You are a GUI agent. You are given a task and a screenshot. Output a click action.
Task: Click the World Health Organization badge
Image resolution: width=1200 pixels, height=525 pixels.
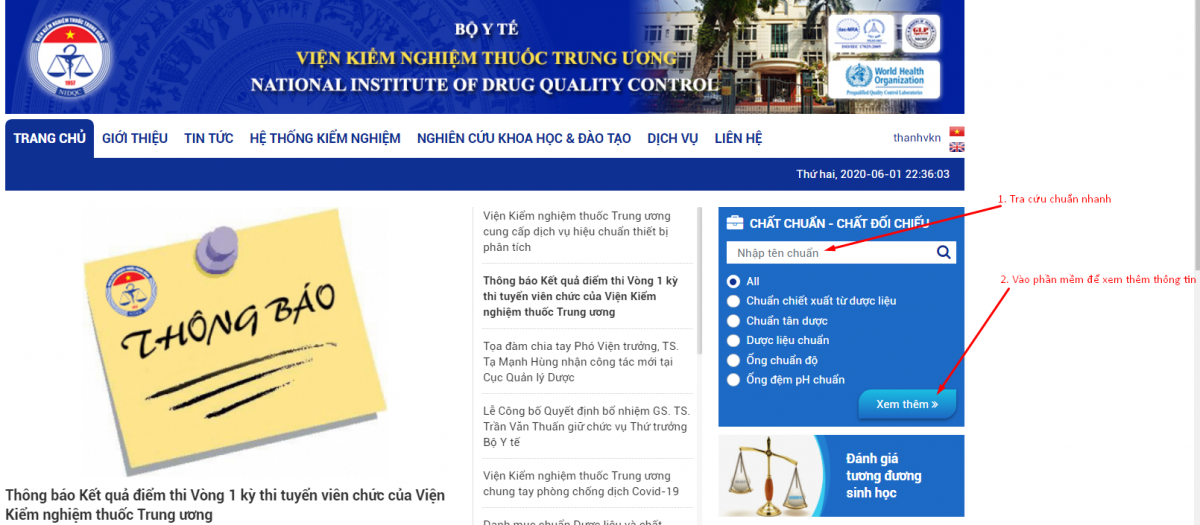point(884,80)
